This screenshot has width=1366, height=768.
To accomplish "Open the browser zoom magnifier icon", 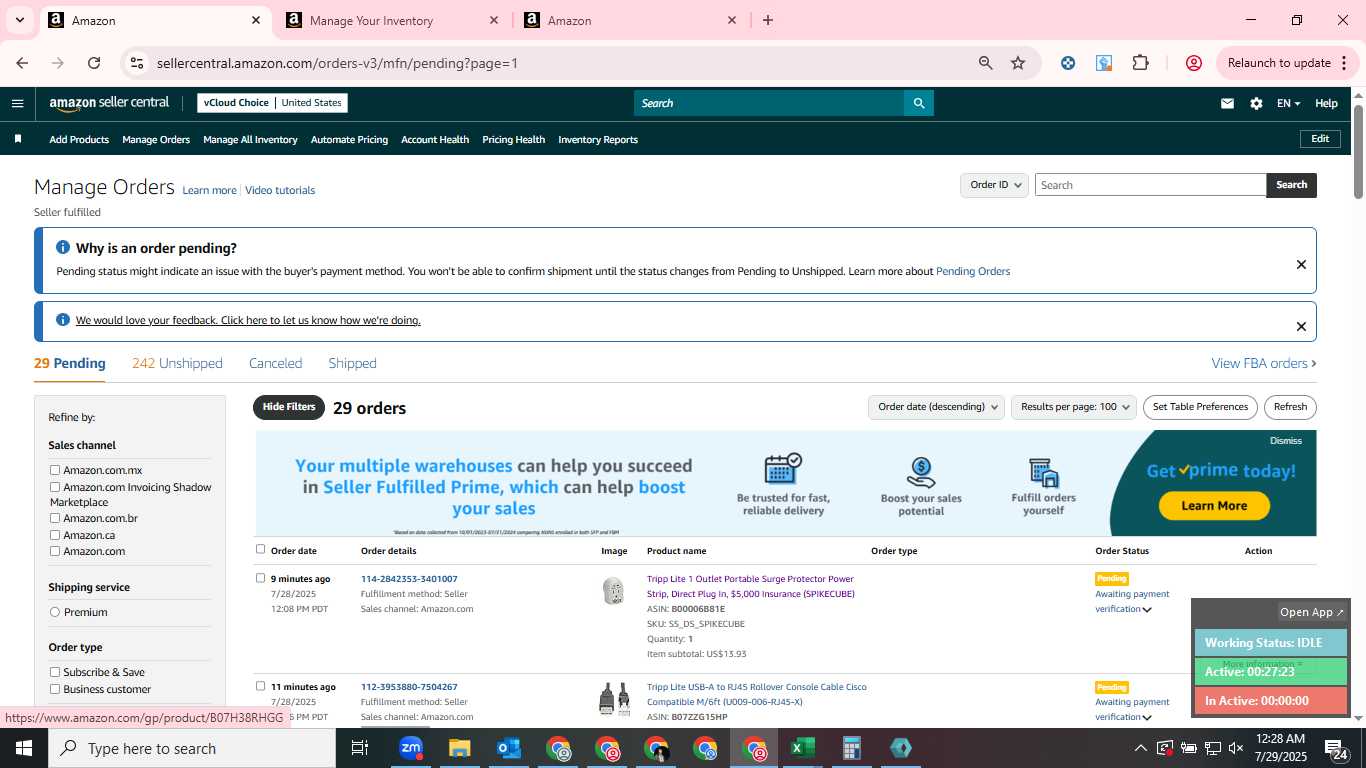I will tap(986, 63).
